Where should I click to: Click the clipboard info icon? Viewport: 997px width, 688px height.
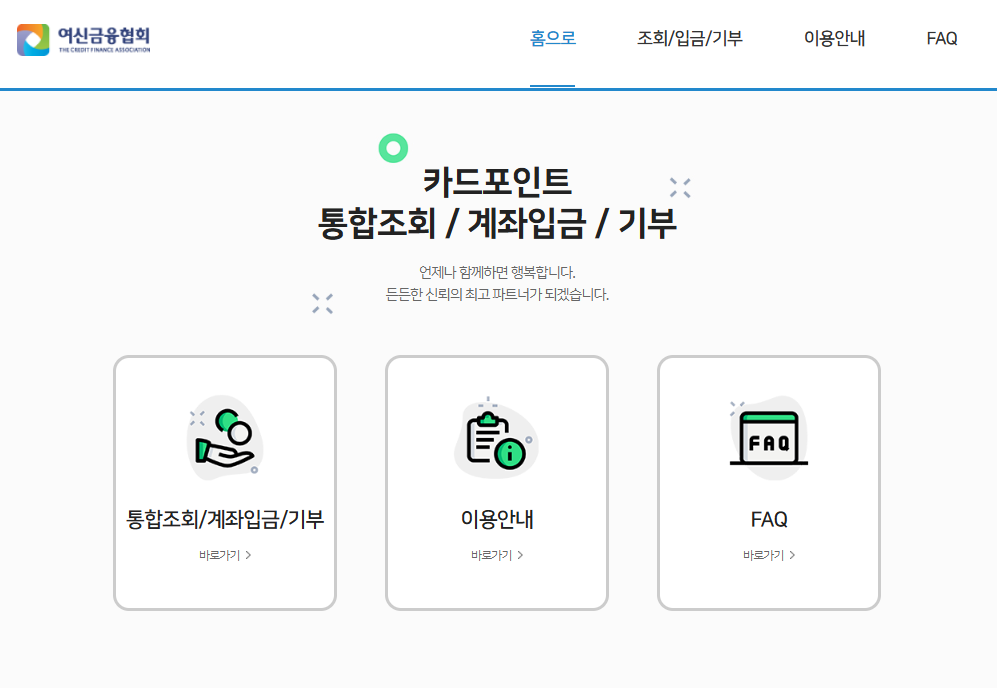point(497,438)
